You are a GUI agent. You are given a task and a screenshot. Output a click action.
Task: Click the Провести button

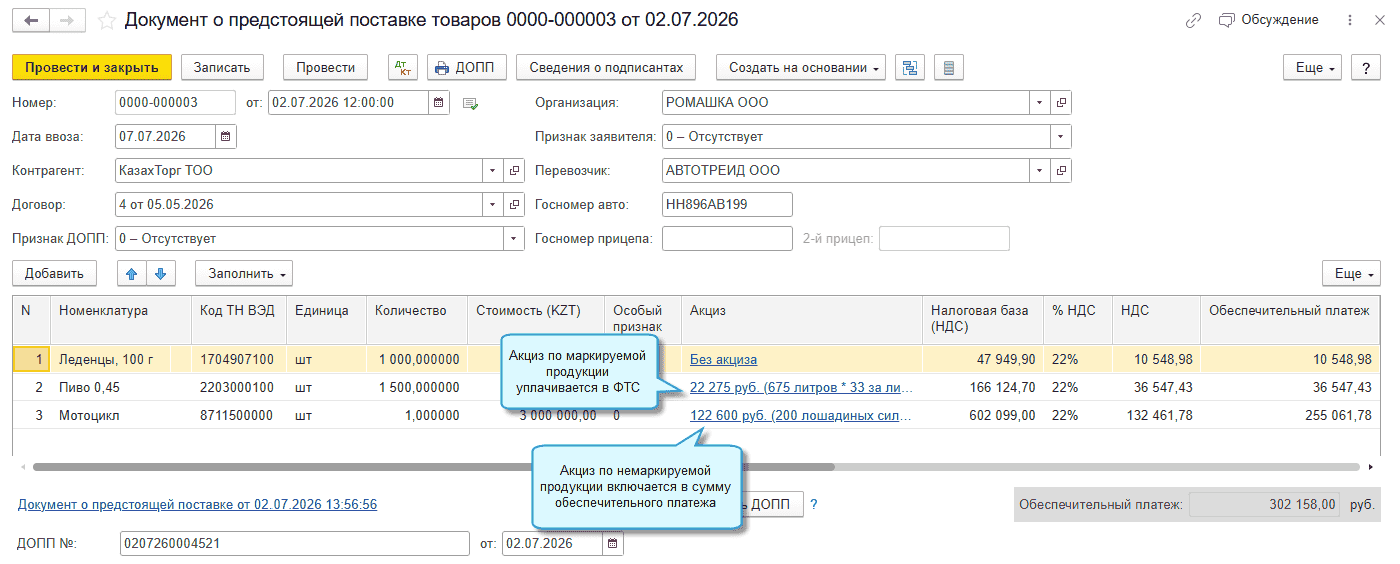pos(326,67)
